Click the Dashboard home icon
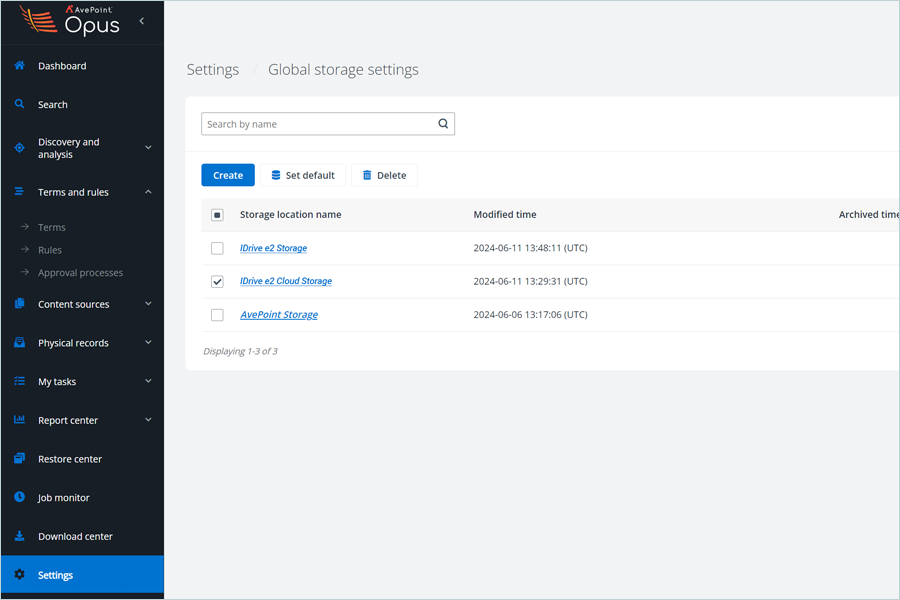Screen dimensions: 900x600 (20, 65)
